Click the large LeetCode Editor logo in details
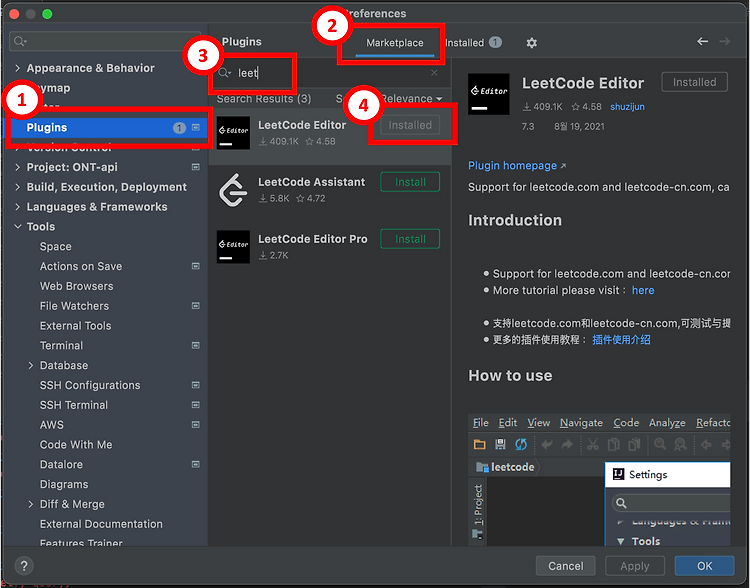Screen dimensions: 750x588 point(488,94)
